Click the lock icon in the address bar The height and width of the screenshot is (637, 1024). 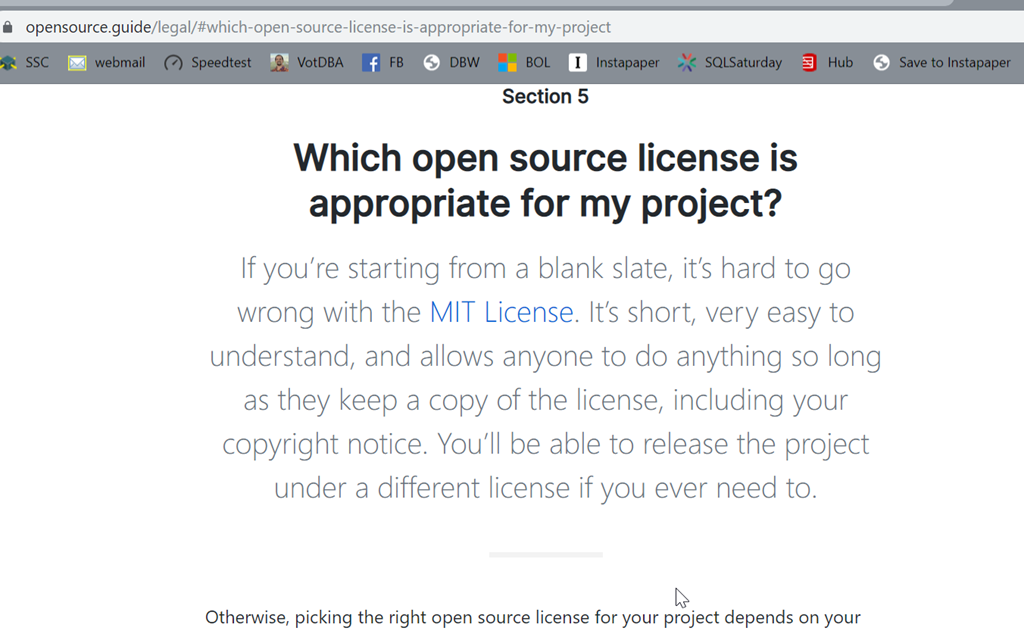click(x=8, y=27)
